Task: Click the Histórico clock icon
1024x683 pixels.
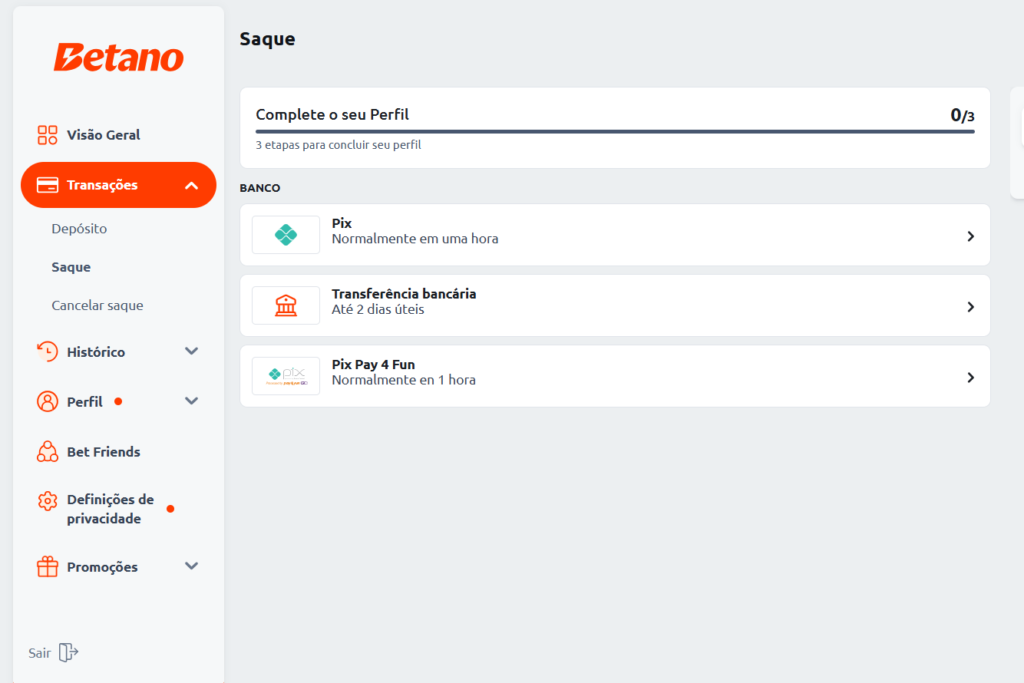Action: click(47, 351)
